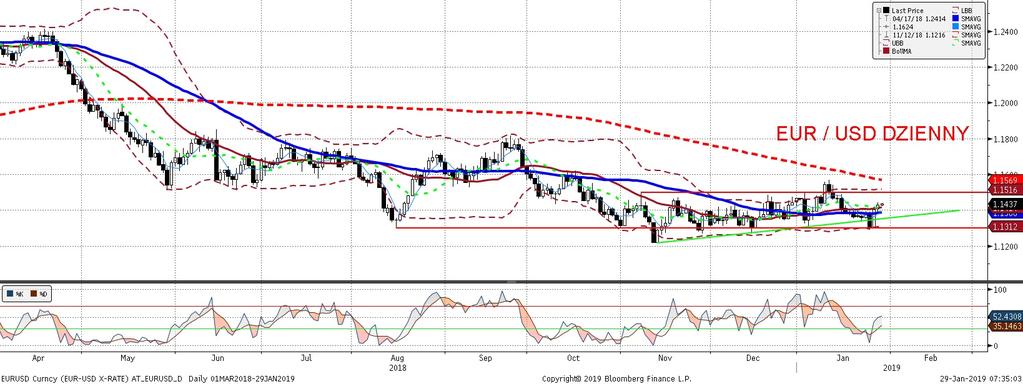Screen dimensions: 1023x384
Task: Click the brown %D swatch in stochastic legend
Action: click(34, 293)
